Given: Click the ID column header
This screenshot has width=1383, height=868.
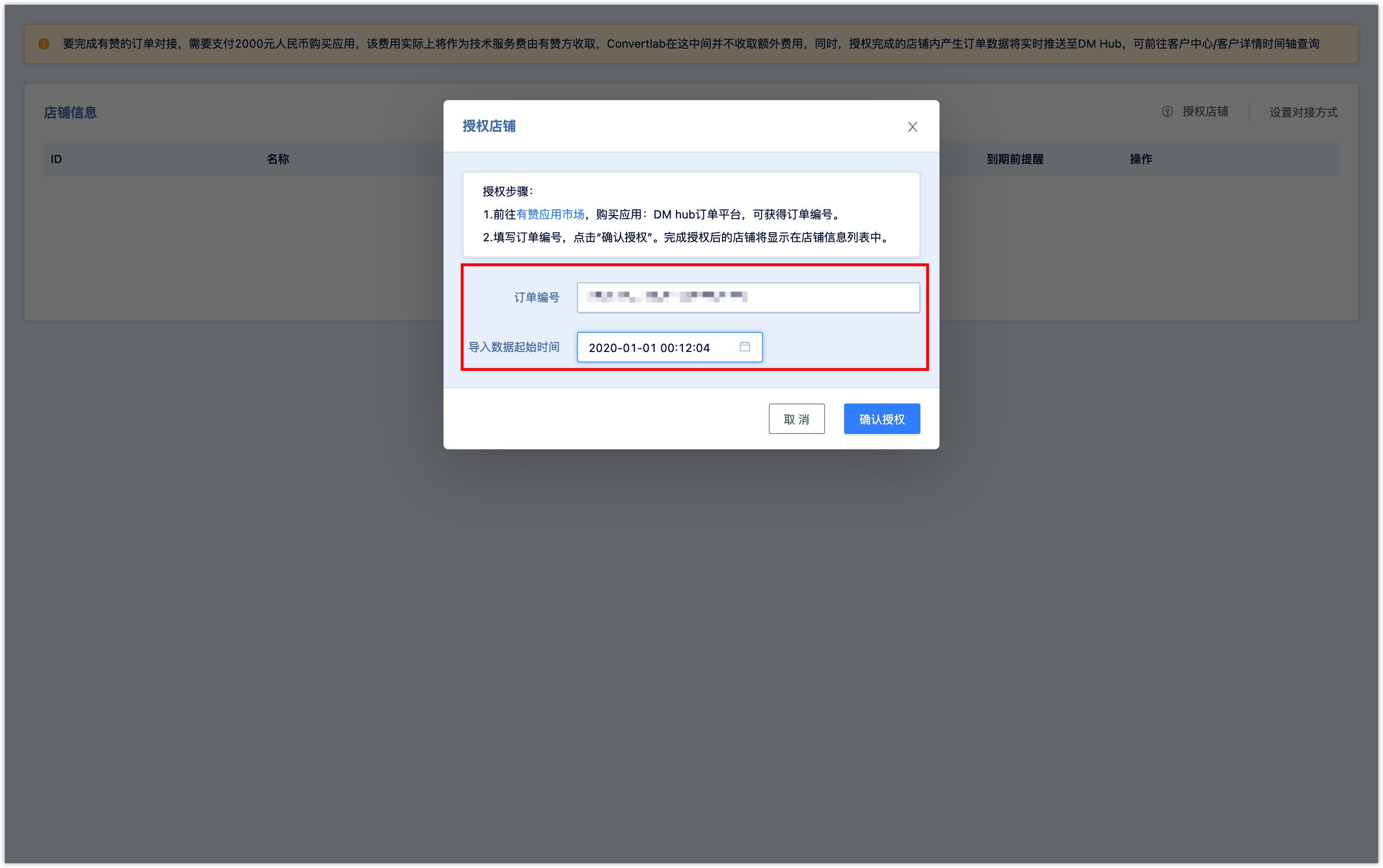Looking at the screenshot, I should [x=56, y=159].
